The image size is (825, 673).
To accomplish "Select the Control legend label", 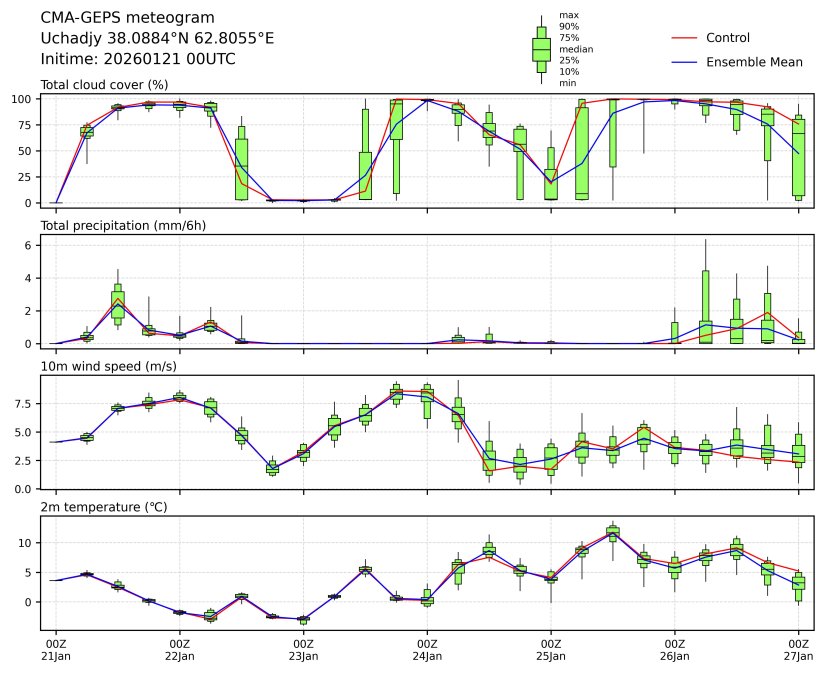I will pyautogui.click(x=728, y=38).
